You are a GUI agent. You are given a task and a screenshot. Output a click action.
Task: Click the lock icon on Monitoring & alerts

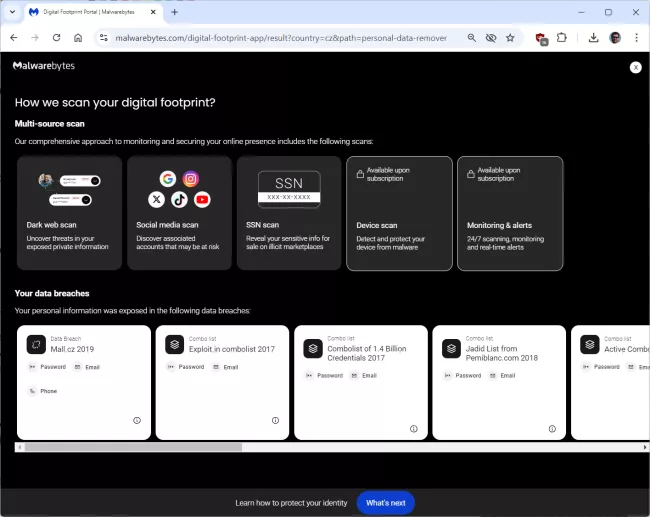click(x=471, y=174)
